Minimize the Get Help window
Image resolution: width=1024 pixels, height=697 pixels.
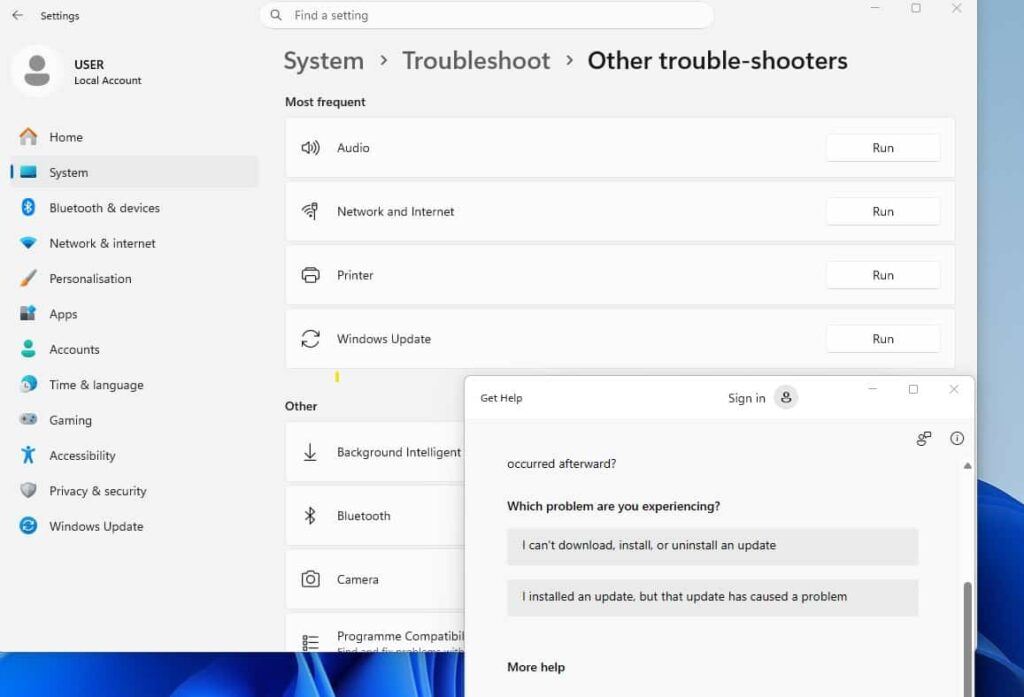click(872, 389)
